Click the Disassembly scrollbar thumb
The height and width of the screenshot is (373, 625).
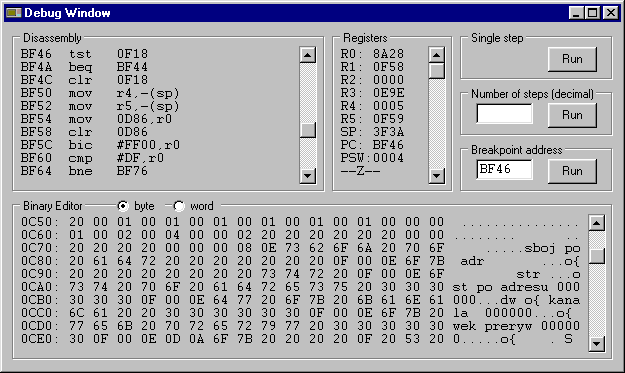[308, 130]
